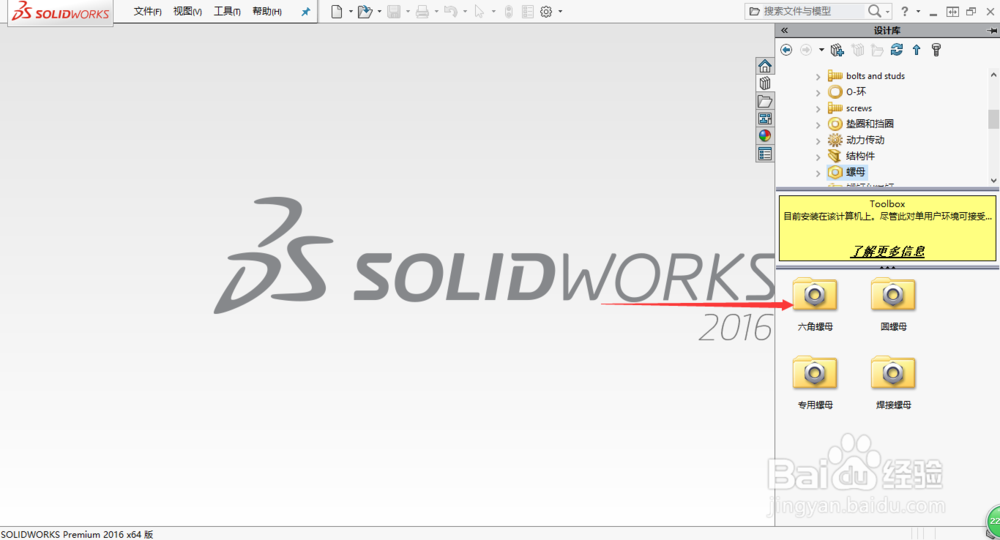1000x540 pixels.
Task: Go back in Design Library
Action: pyautogui.click(x=786, y=50)
